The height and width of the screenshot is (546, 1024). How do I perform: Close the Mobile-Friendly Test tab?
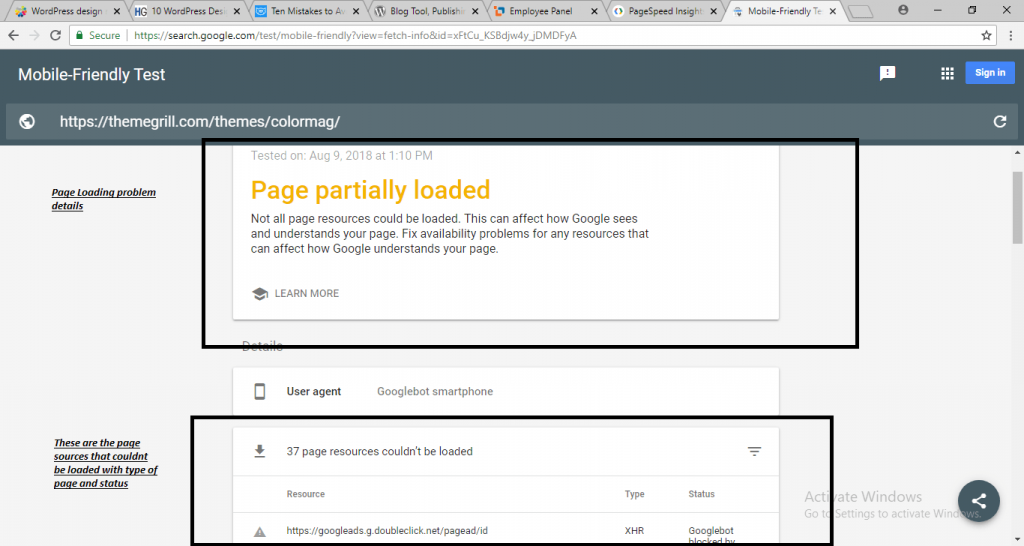point(833,11)
